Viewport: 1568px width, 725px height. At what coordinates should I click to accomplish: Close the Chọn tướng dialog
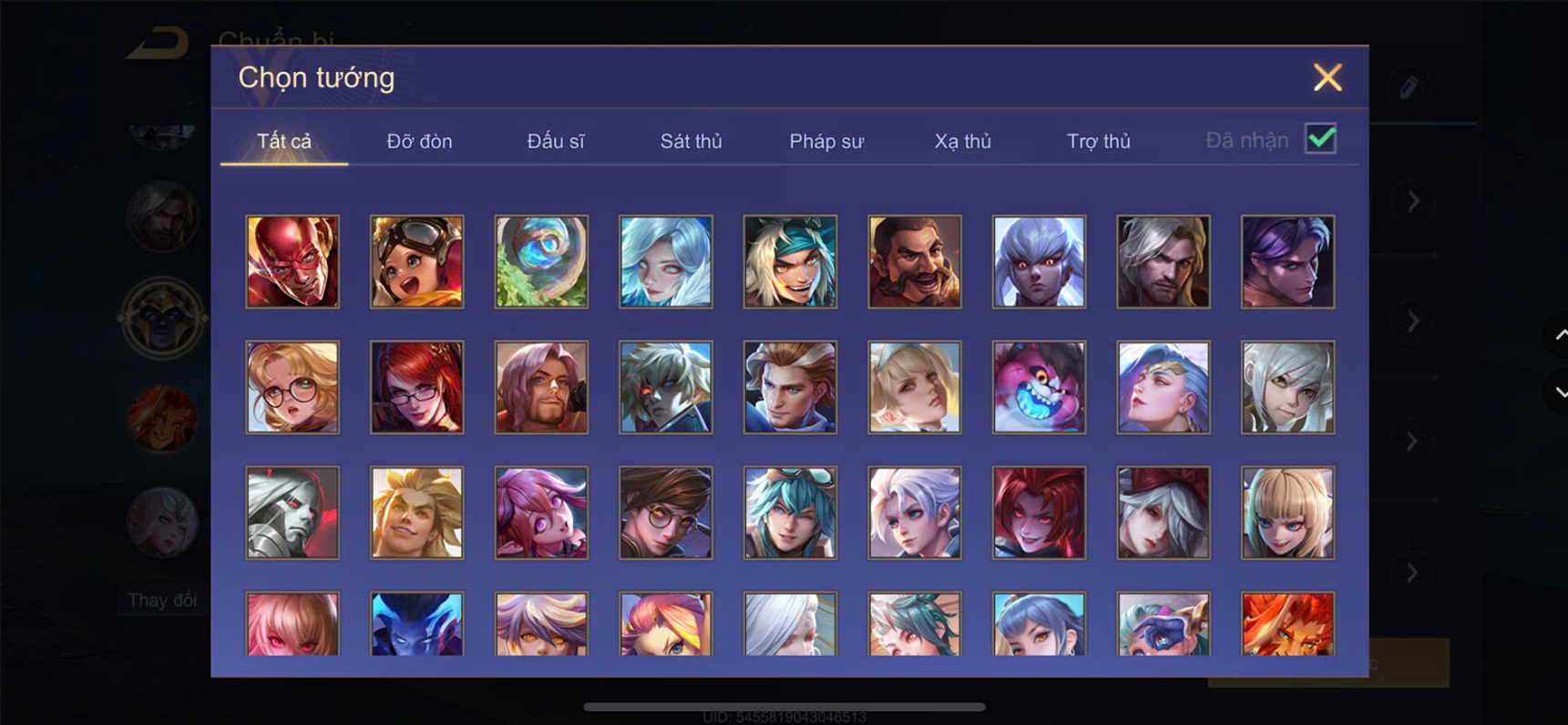click(1327, 77)
